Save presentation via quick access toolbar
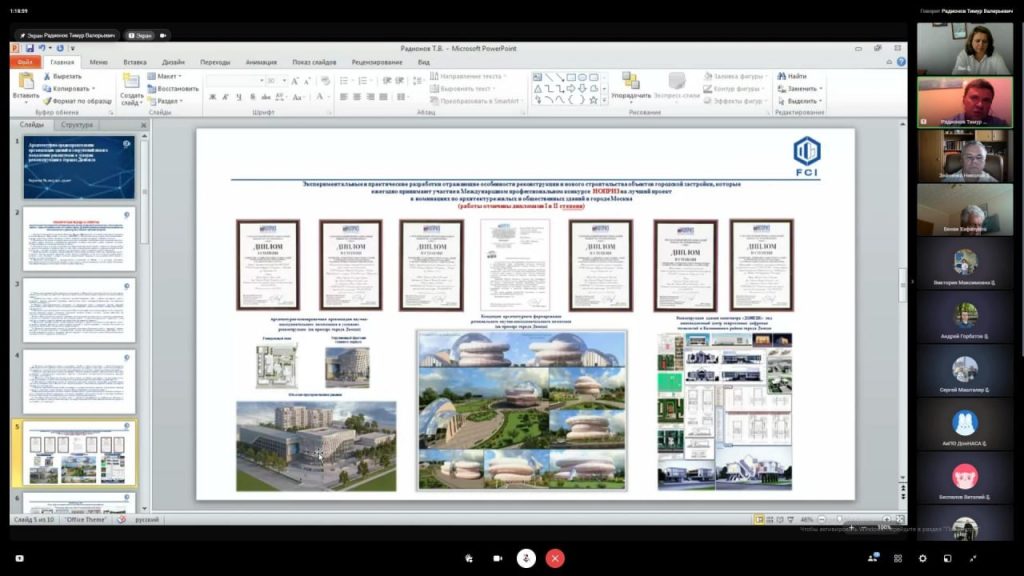This screenshot has height=576, width=1024. [29, 48]
